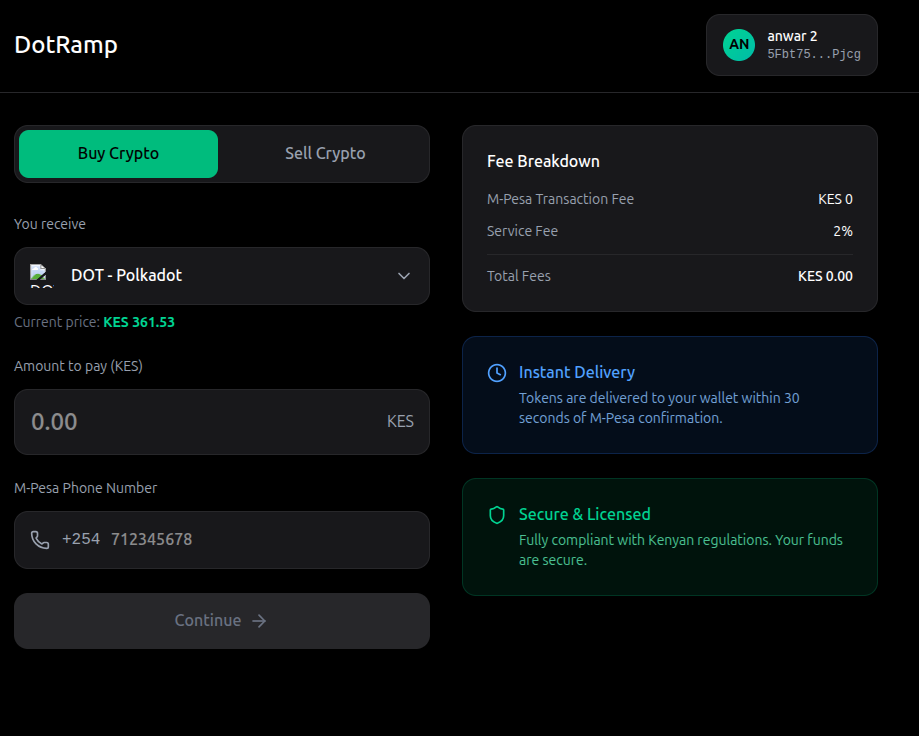The width and height of the screenshot is (919, 736).
Task: Click the KES 0.00 total fees value
Action: [825, 276]
